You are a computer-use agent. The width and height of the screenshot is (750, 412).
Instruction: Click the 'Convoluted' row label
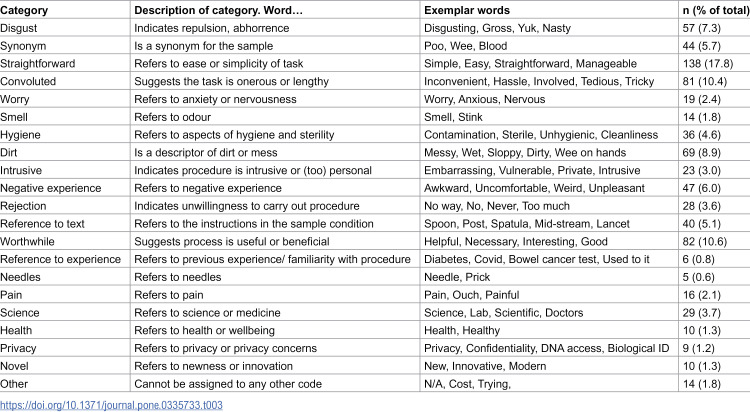coord(28,81)
